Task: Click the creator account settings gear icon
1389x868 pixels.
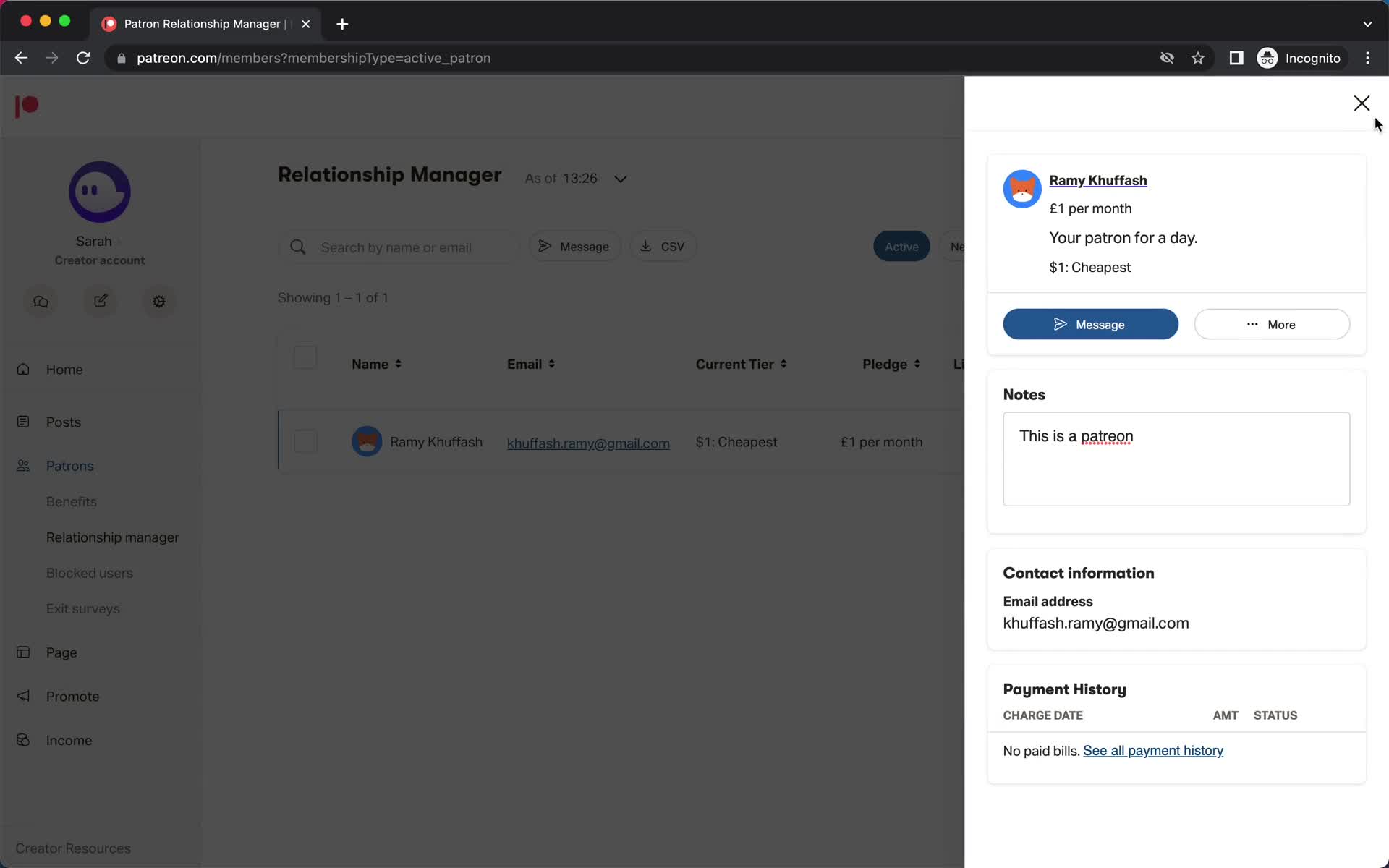Action: coord(159,301)
